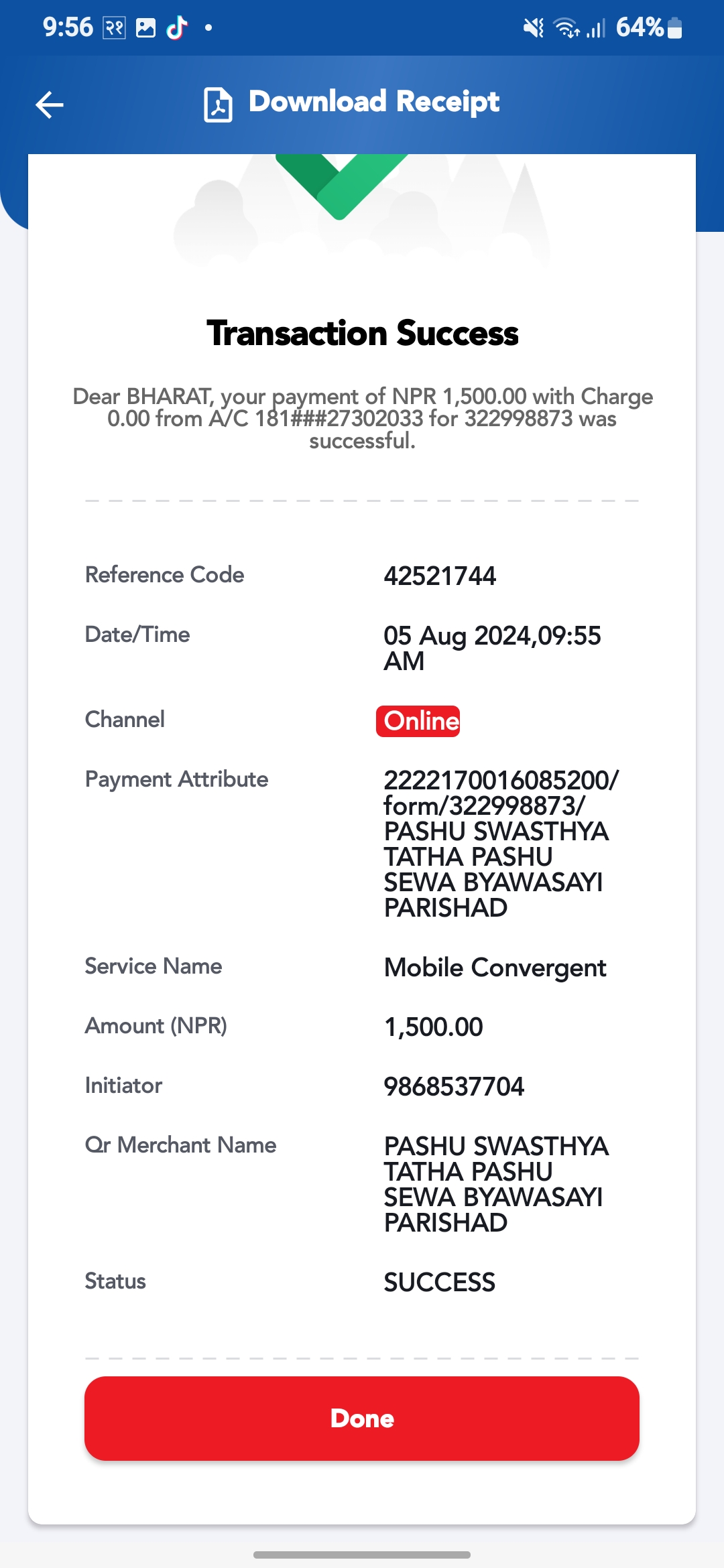Tap the green success checkmark graphic
724x1568 pixels.
pos(341,186)
